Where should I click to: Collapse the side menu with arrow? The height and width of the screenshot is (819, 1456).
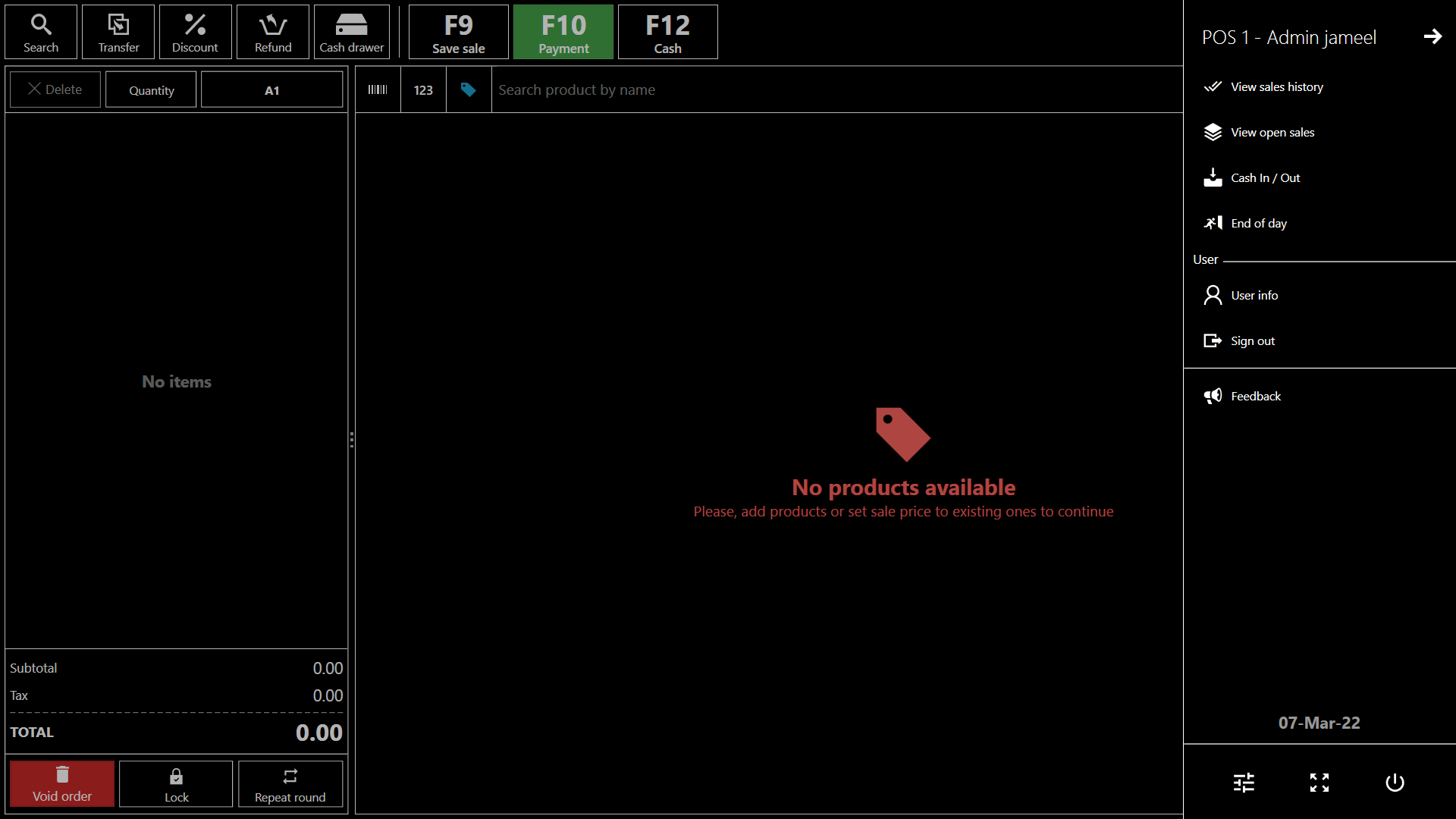pyautogui.click(x=1432, y=36)
